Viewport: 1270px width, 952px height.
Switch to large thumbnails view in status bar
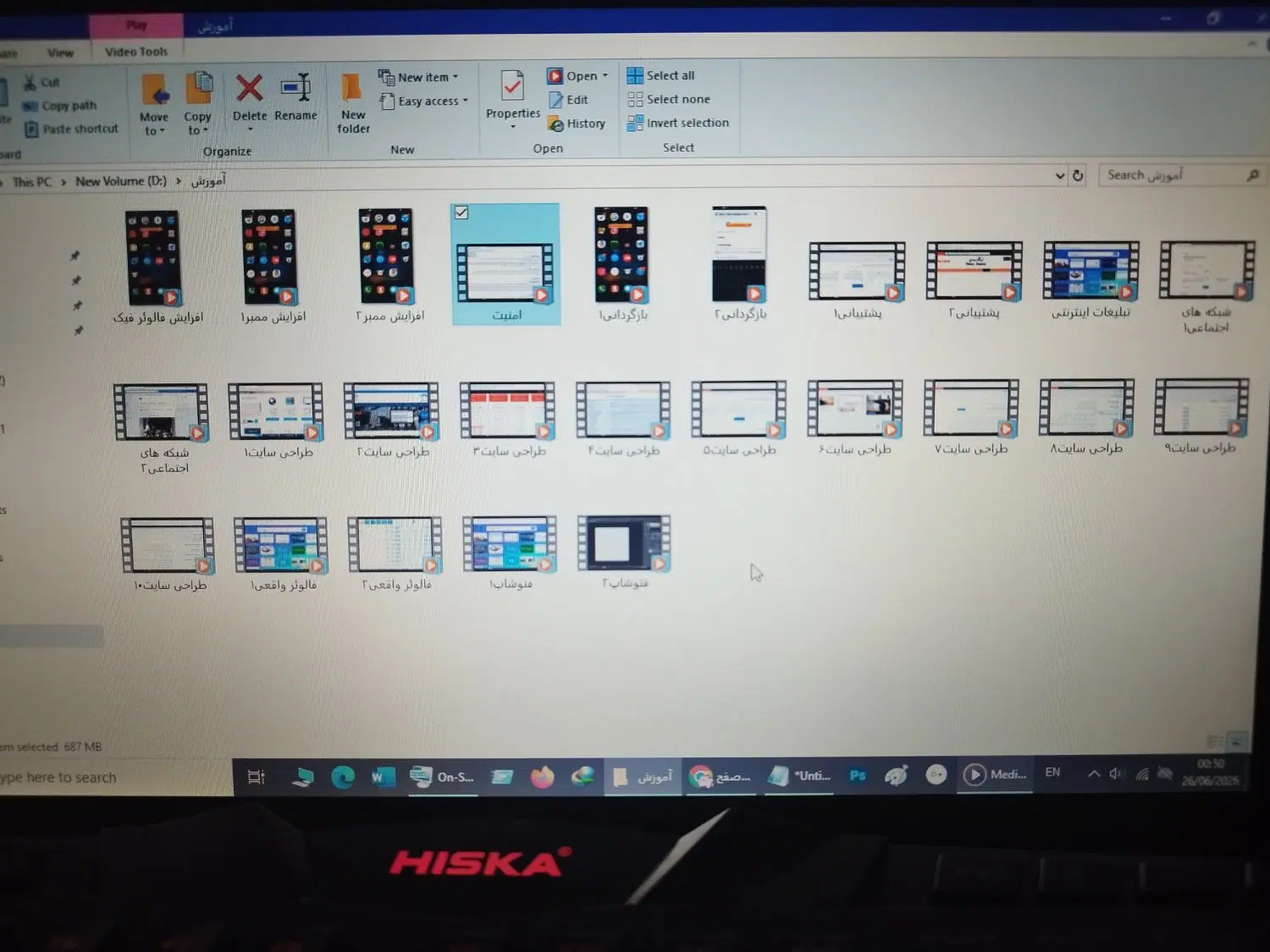click(x=1237, y=741)
